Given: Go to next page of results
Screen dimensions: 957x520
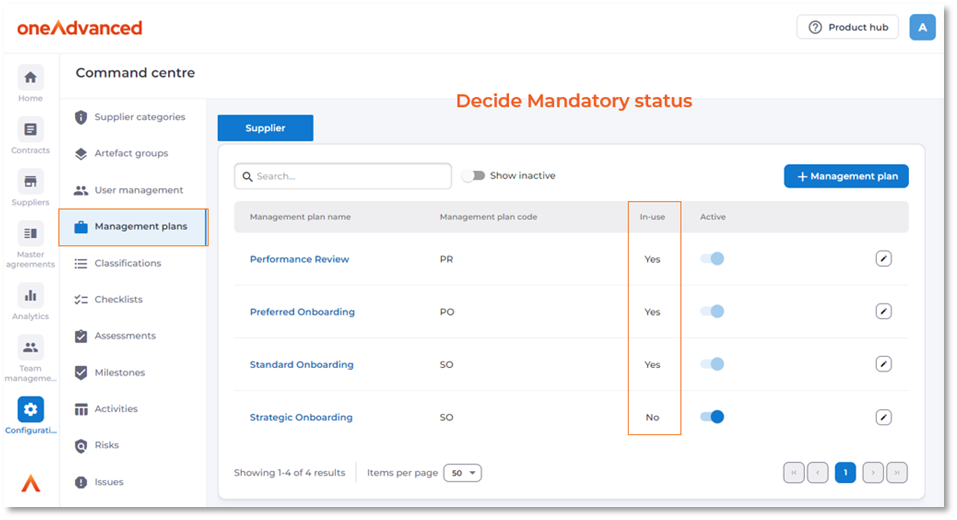Looking at the screenshot, I should (x=873, y=473).
